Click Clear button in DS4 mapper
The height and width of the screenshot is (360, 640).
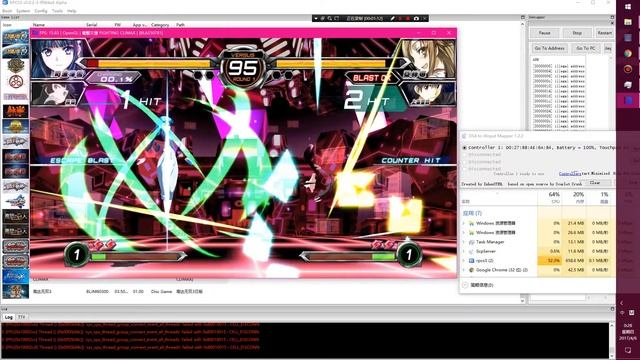tap(595, 183)
